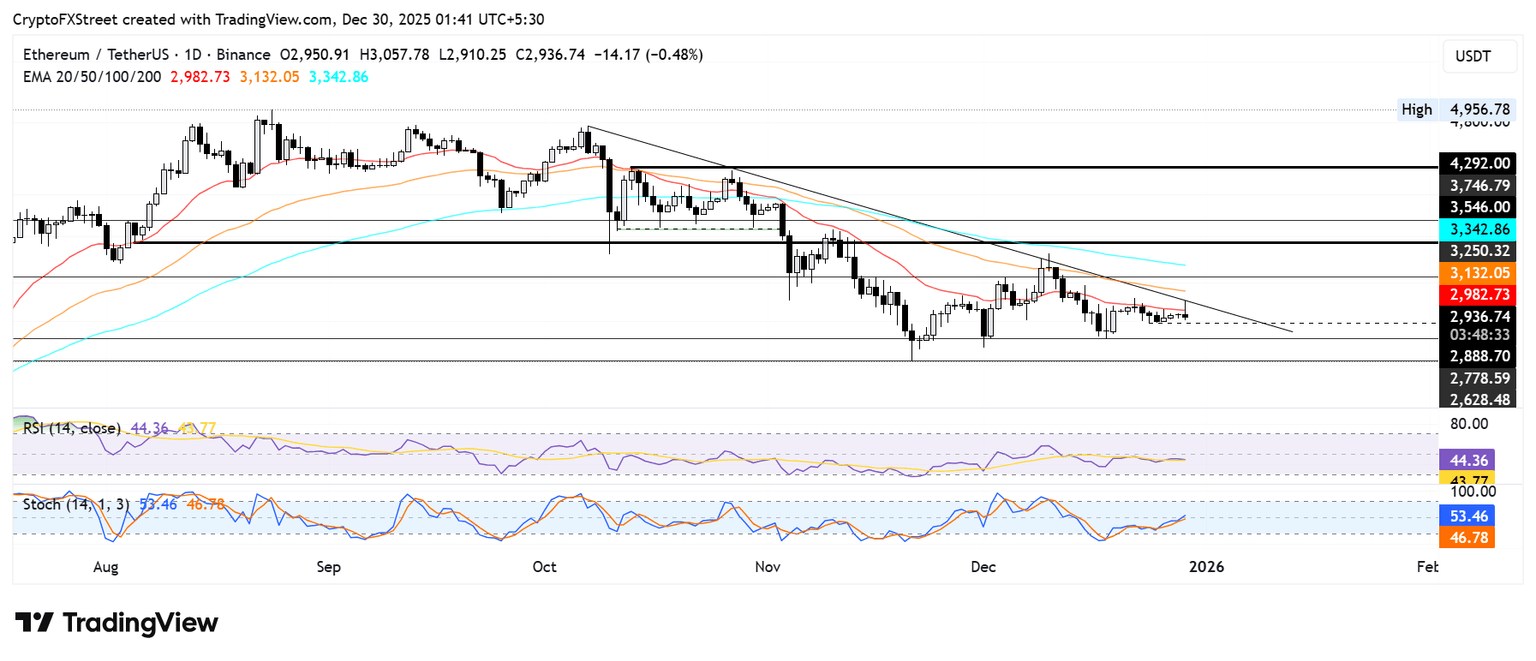Click the cyan EMA value 3,342.86 in legend
The image size is (1536, 661).
(335, 76)
